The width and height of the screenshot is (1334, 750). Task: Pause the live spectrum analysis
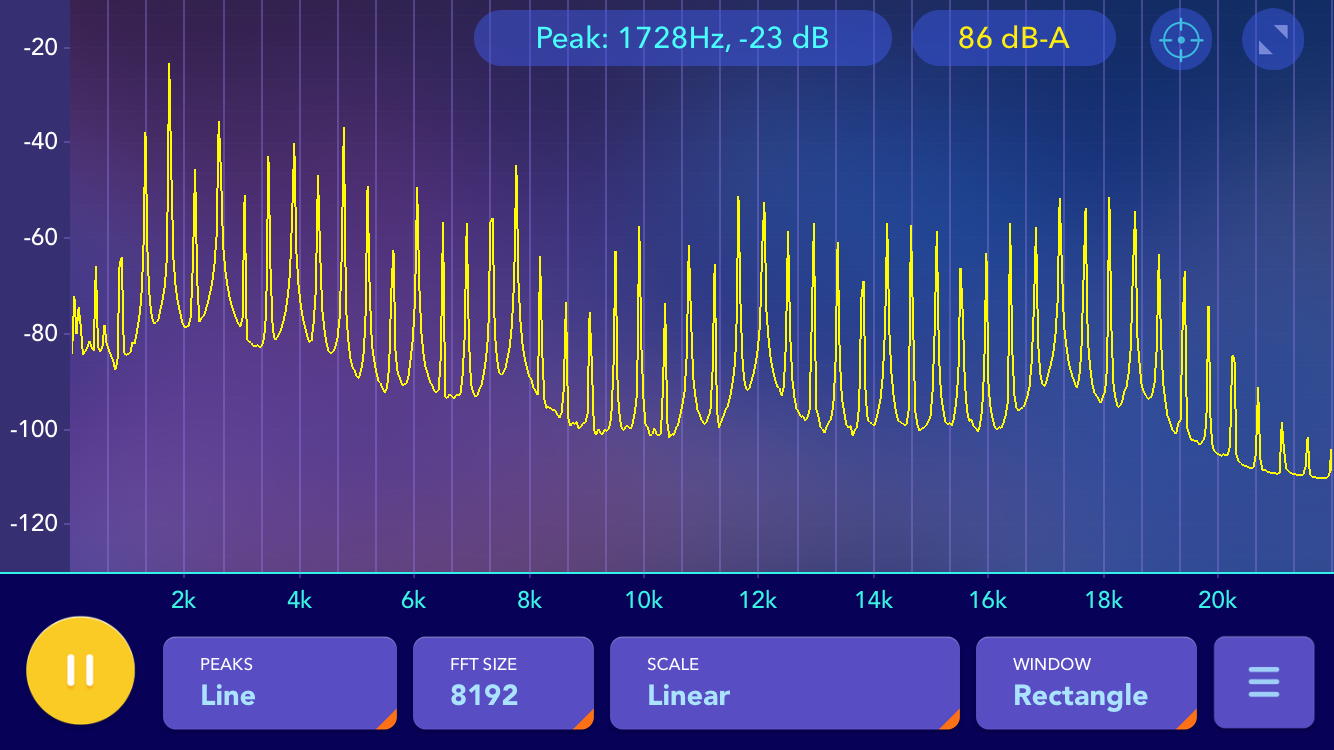click(80, 670)
